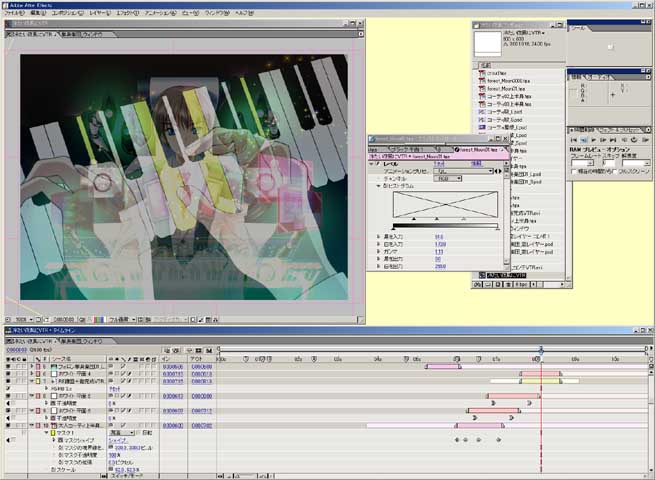Expand the 白を出力 property

[x=378, y=267]
